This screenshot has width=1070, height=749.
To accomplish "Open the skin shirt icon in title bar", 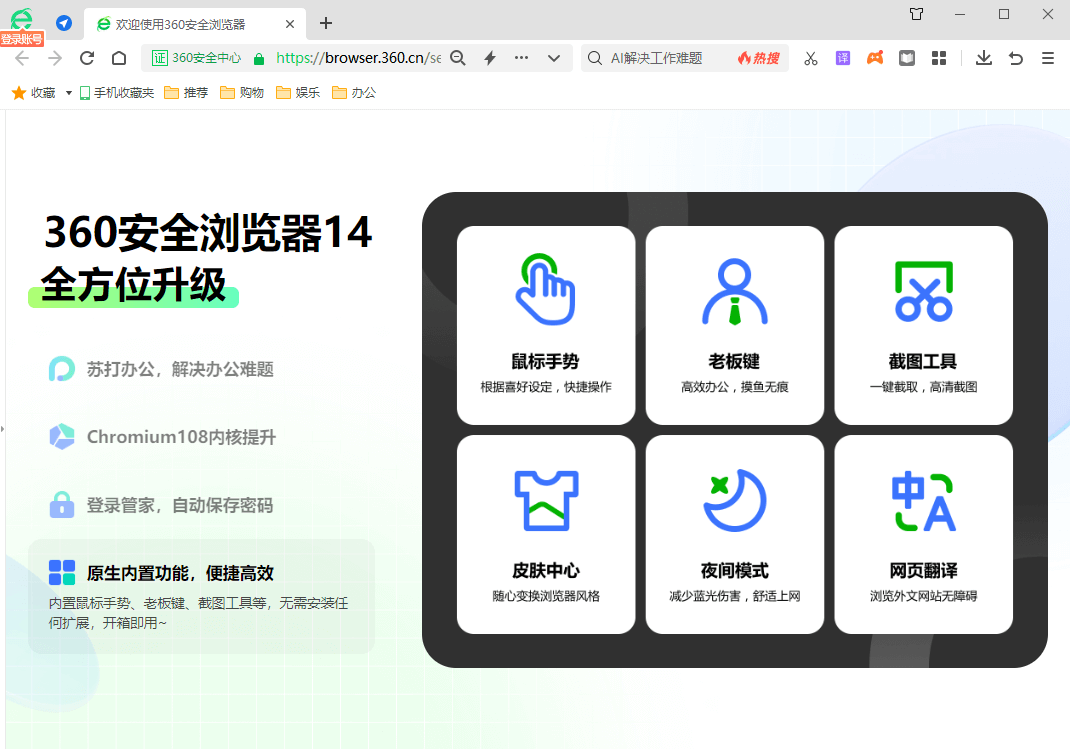I will (x=916, y=14).
